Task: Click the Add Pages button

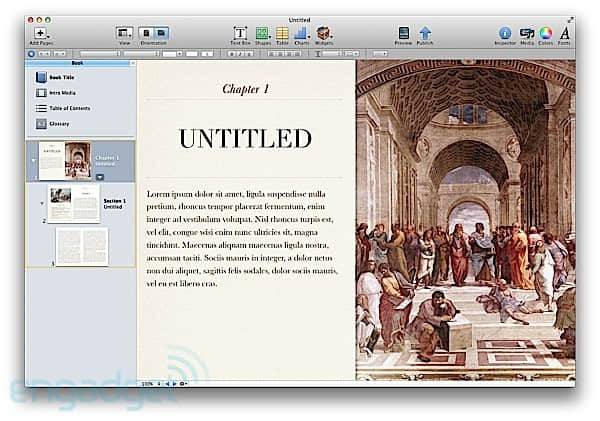Action: click(41, 34)
